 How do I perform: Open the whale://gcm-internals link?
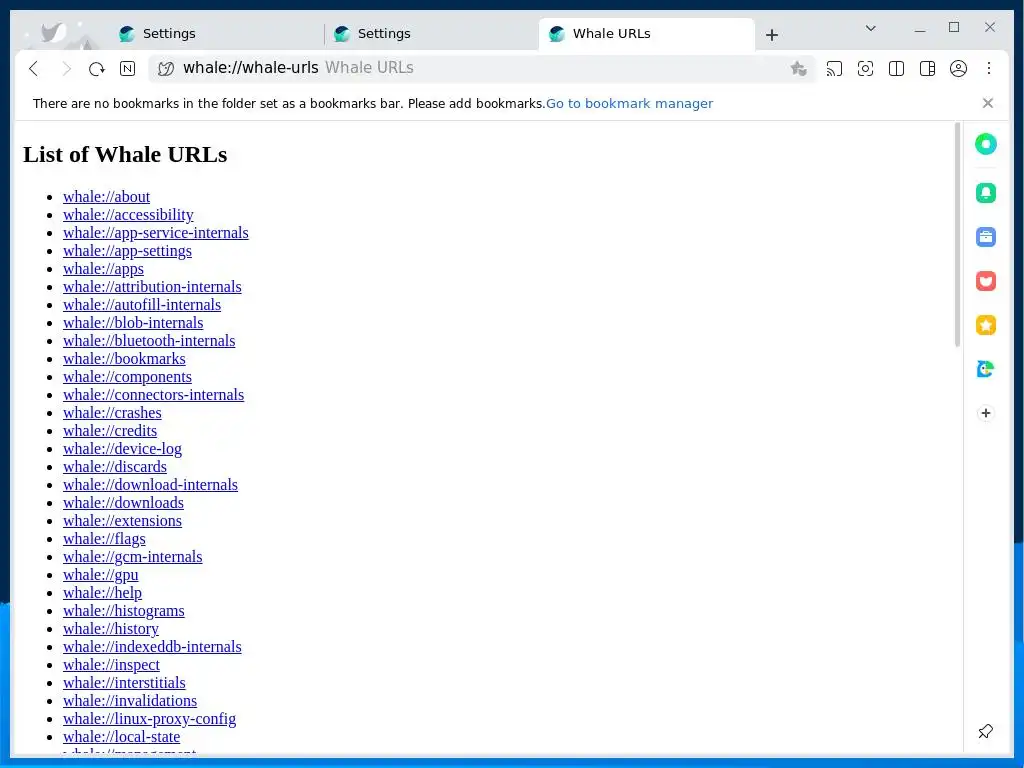click(x=133, y=556)
